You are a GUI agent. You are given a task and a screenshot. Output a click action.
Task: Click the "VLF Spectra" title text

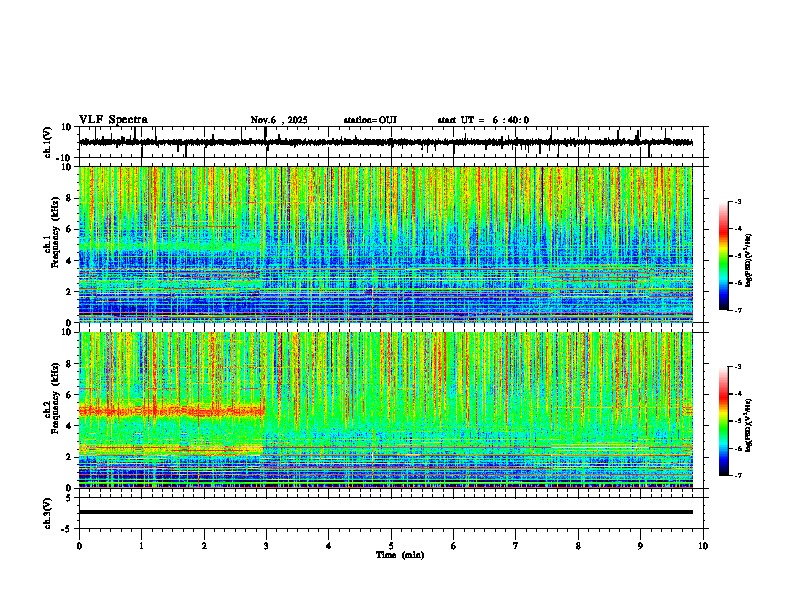(x=113, y=120)
